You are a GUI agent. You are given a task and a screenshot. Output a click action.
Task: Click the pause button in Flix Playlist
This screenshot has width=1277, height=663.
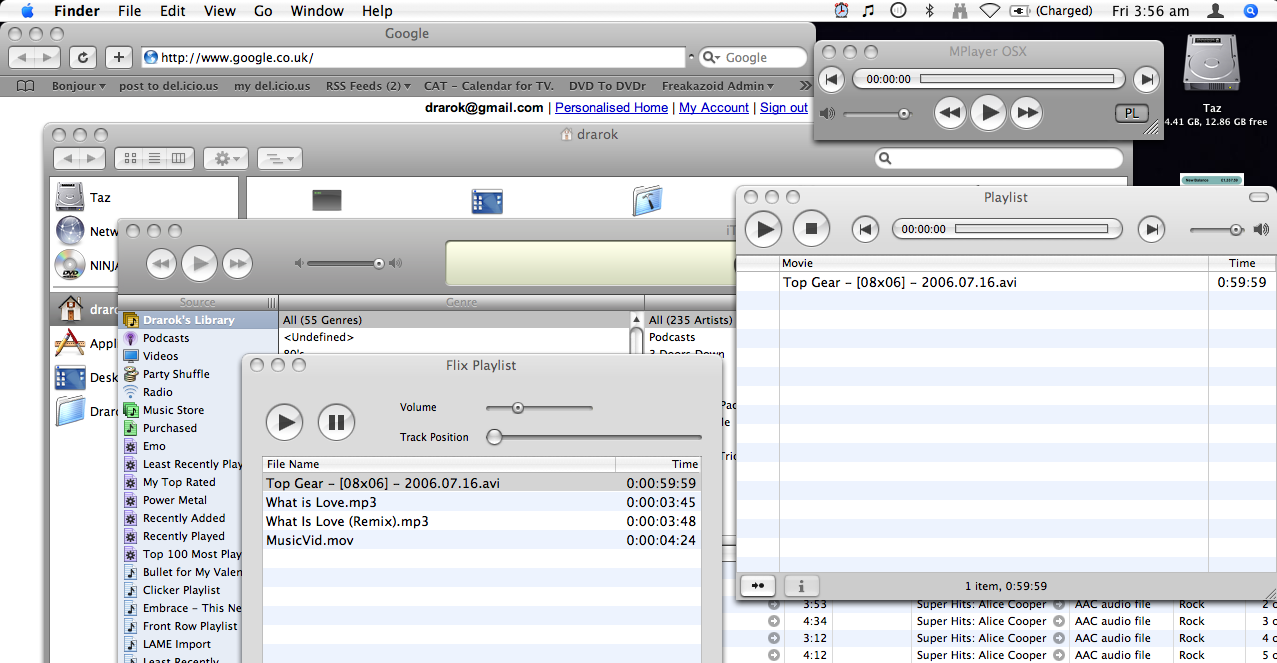(336, 422)
